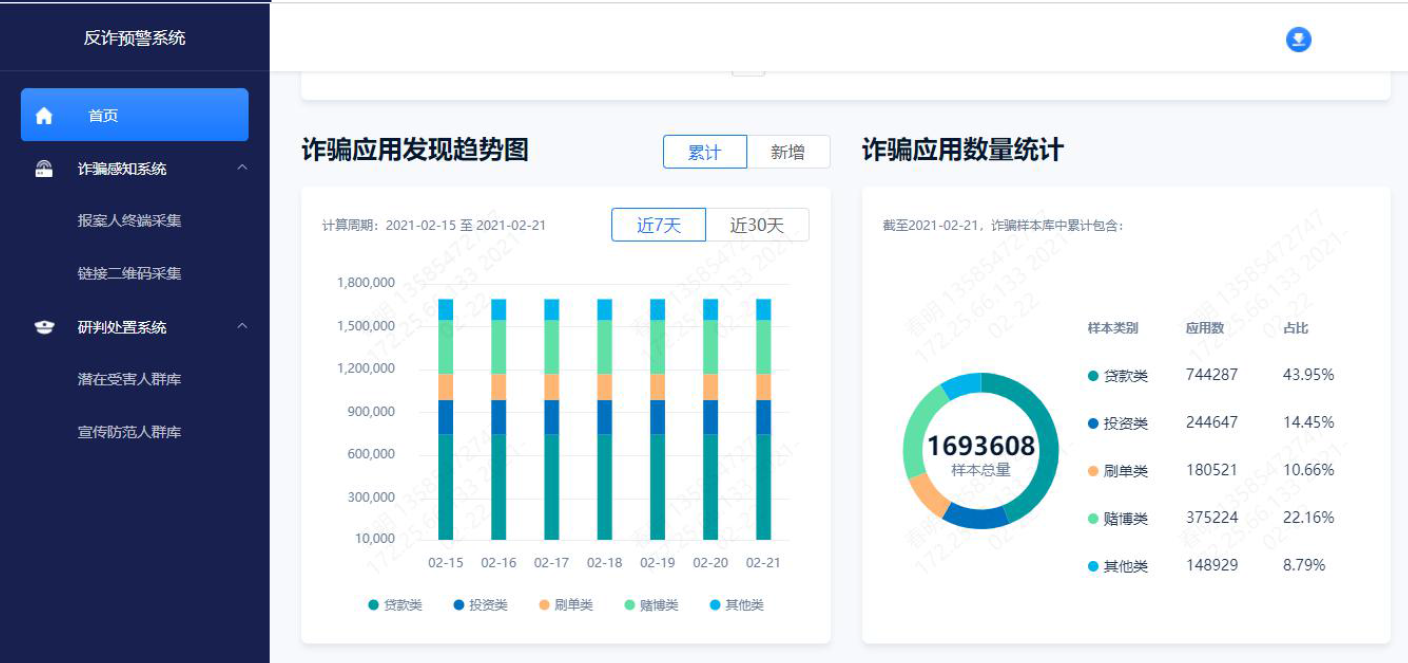
Task: Collapse the 研判处置系统 menu chevron
Action: 242,326
